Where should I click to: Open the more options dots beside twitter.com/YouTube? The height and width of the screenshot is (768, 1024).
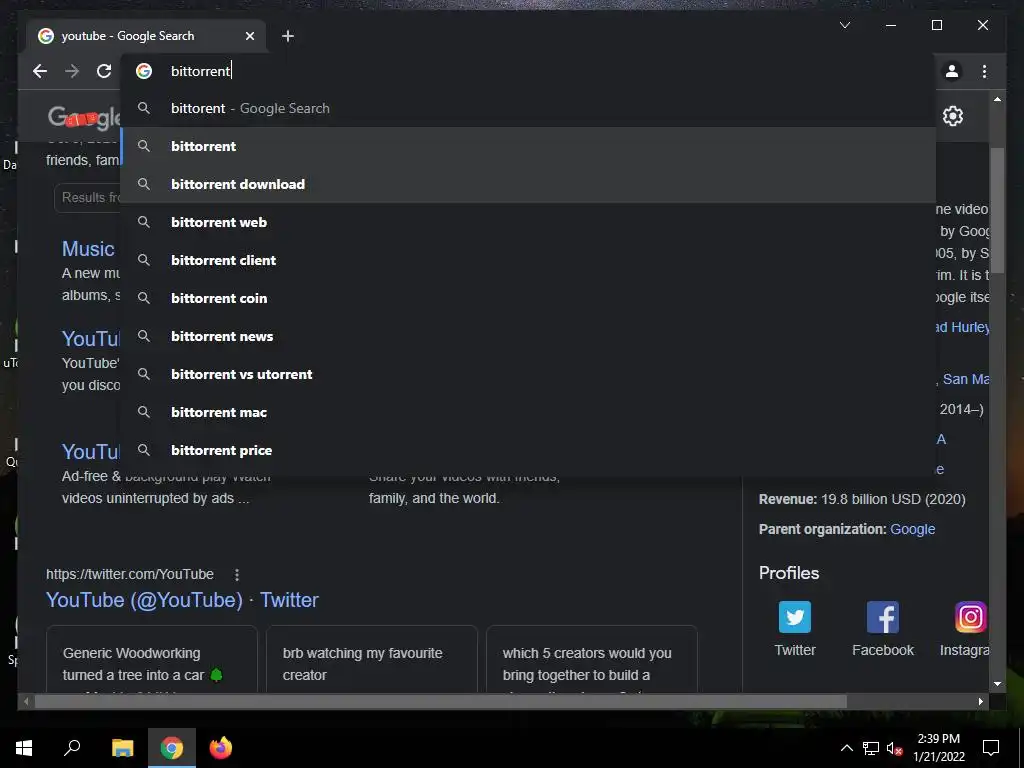[x=236, y=575]
